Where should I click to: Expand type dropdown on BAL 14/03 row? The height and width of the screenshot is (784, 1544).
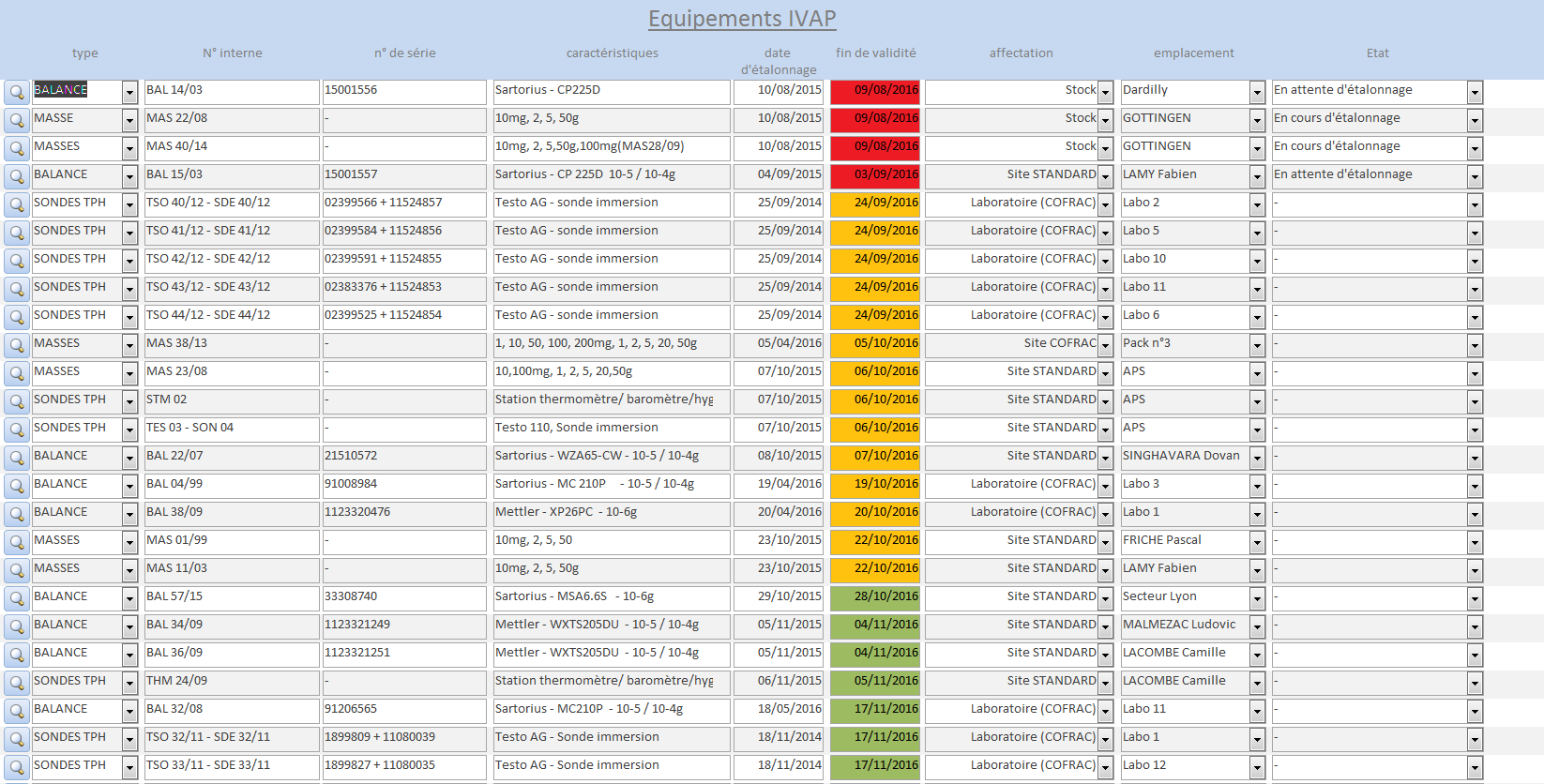(x=129, y=92)
